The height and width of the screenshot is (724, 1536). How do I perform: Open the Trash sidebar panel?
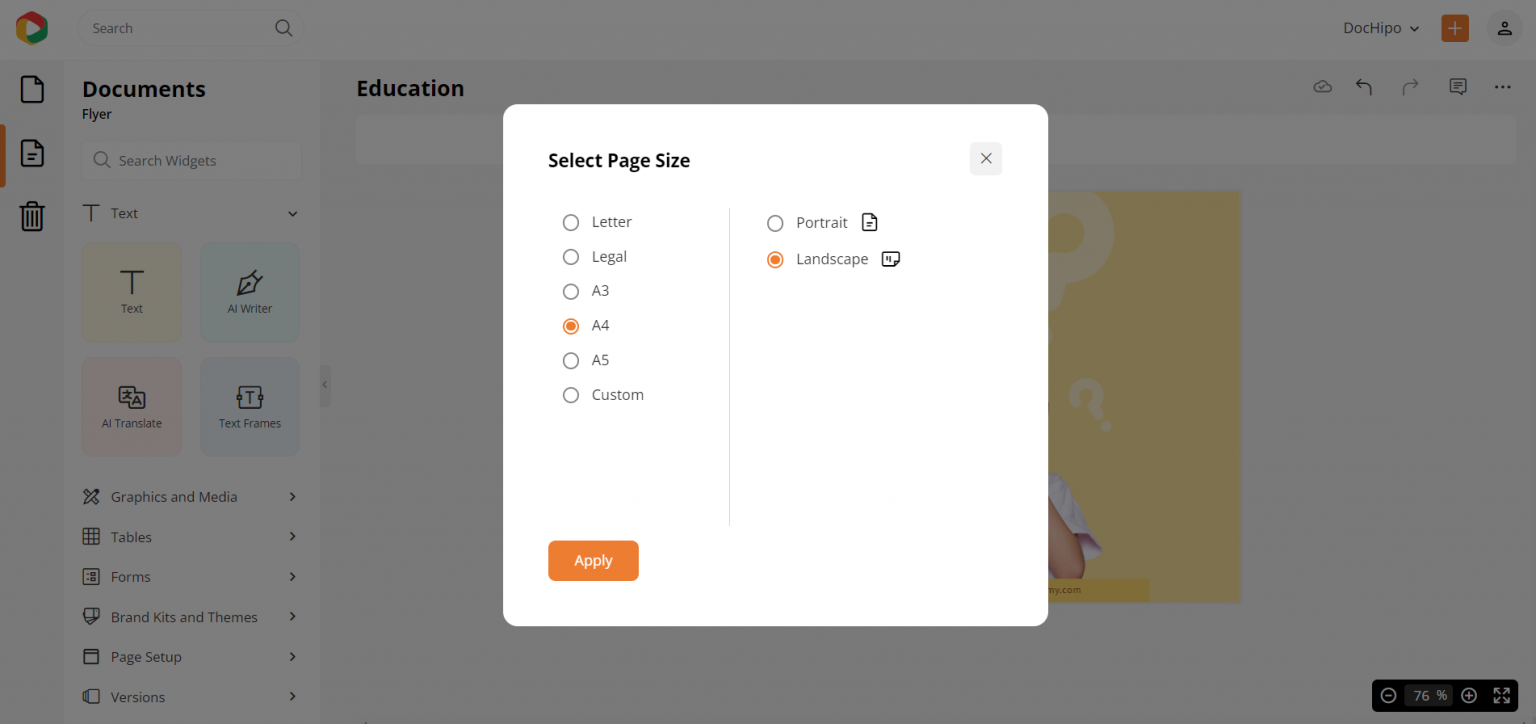coord(32,216)
